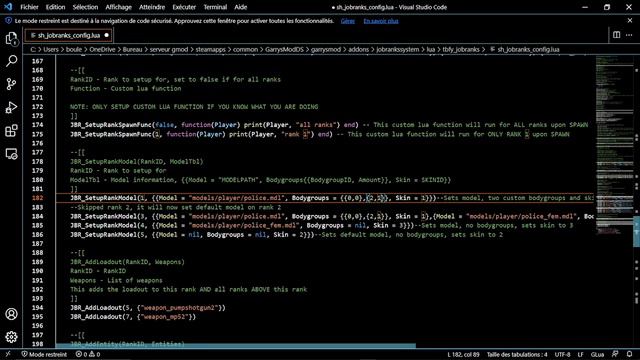Image resolution: width=640 pixels, height=360 pixels.
Task: Expand the jobrankssystem breadcrumb
Action: pos(398,49)
